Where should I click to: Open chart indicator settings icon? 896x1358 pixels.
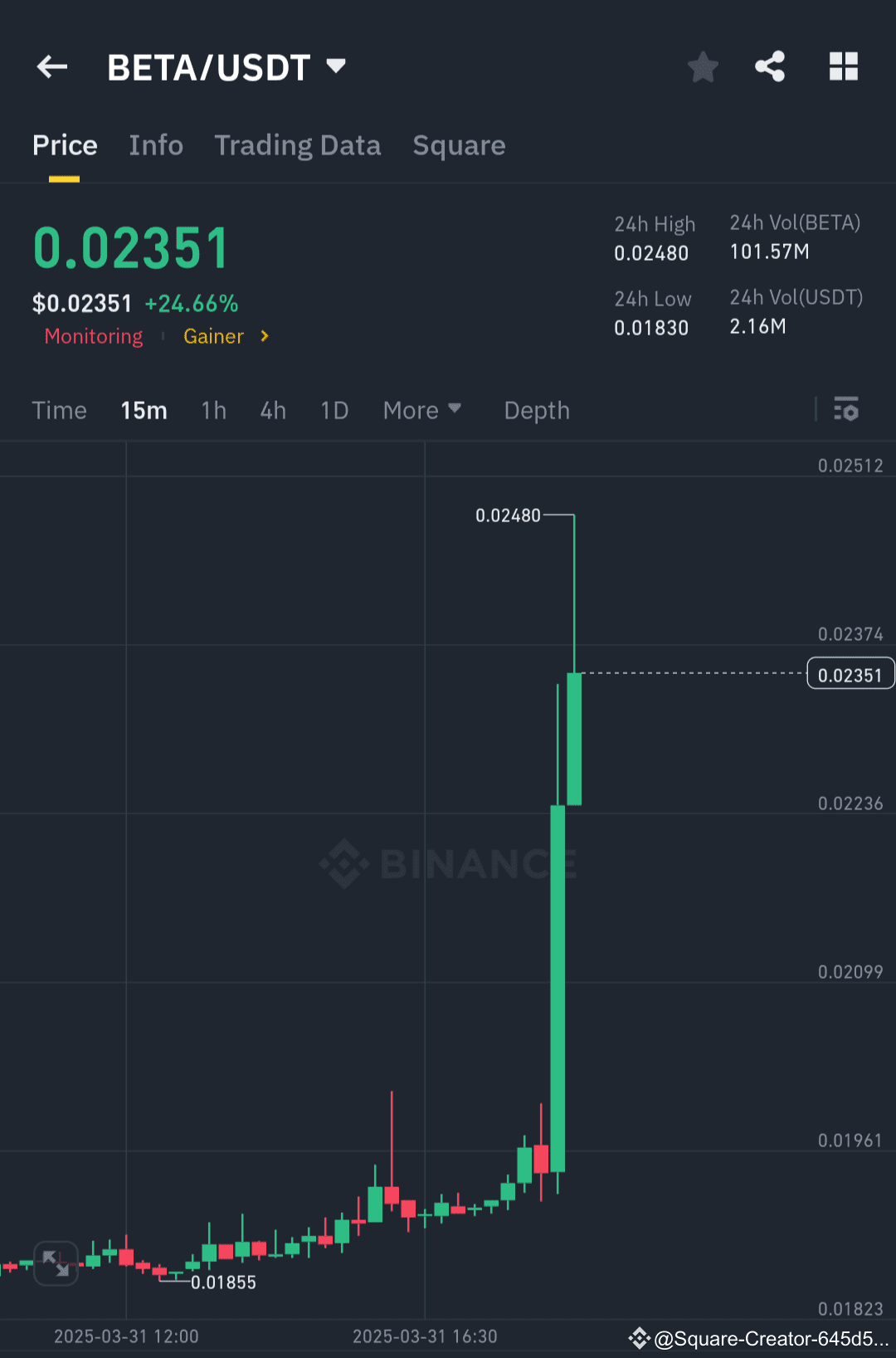click(x=846, y=409)
